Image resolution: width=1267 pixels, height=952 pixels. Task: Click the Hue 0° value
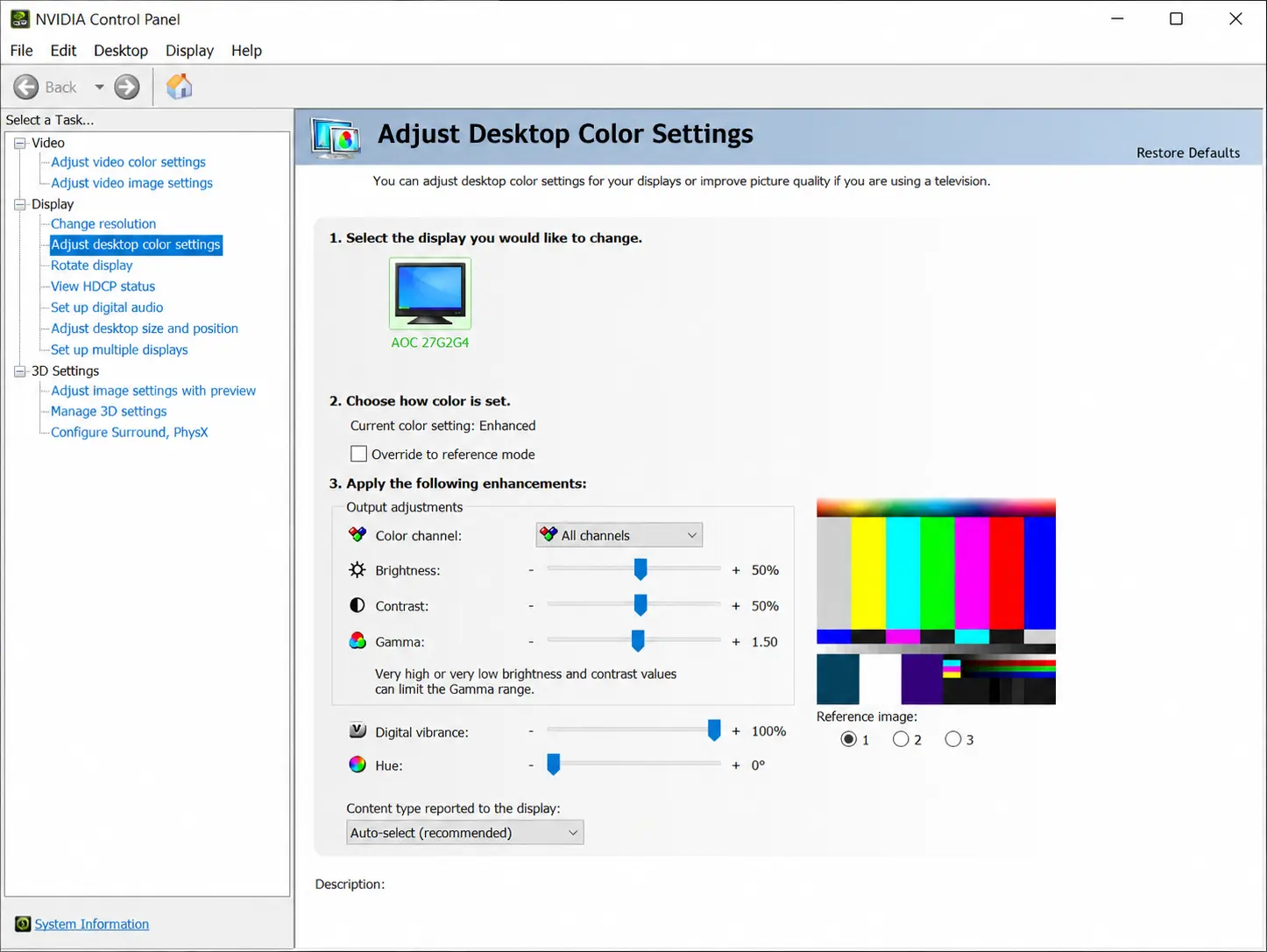(758, 765)
